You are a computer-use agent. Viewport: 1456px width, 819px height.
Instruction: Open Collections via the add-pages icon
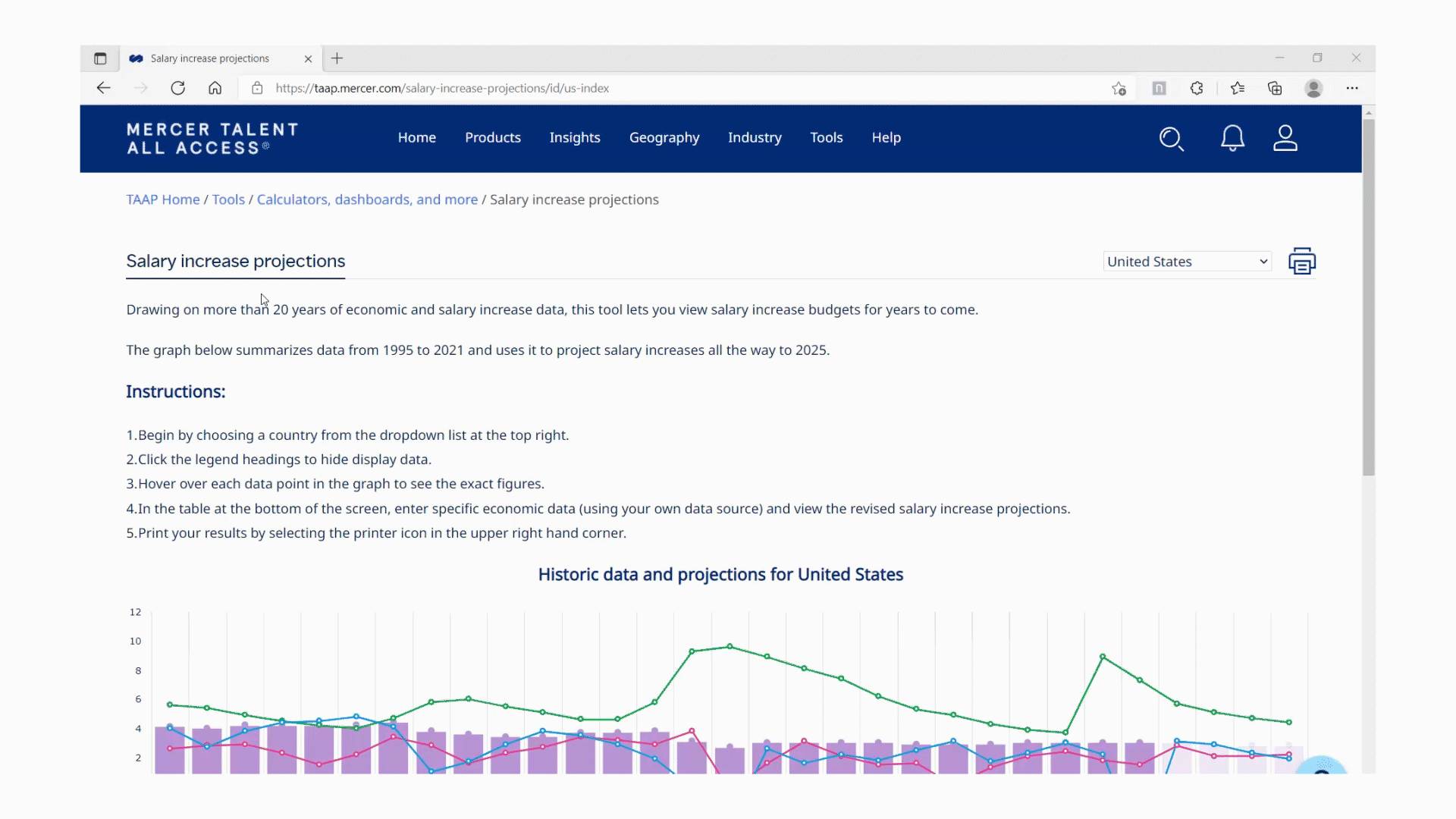(x=1274, y=88)
